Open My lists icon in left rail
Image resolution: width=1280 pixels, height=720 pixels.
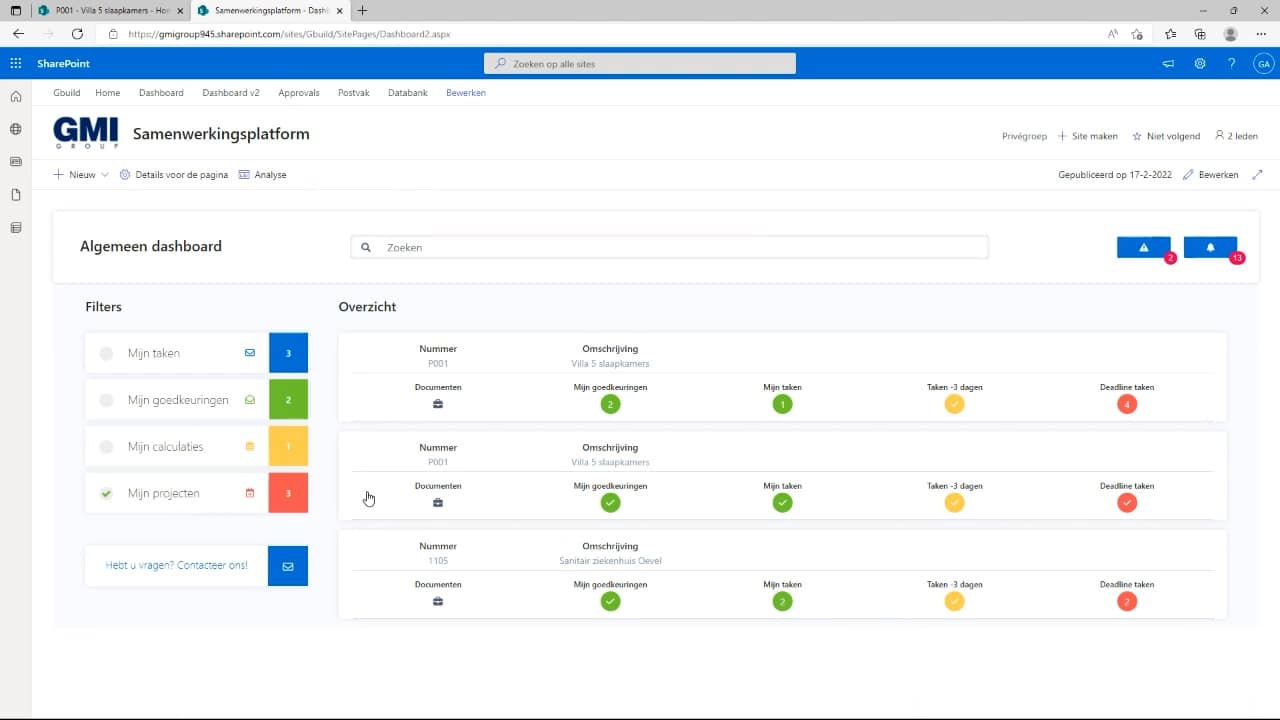click(x=15, y=227)
